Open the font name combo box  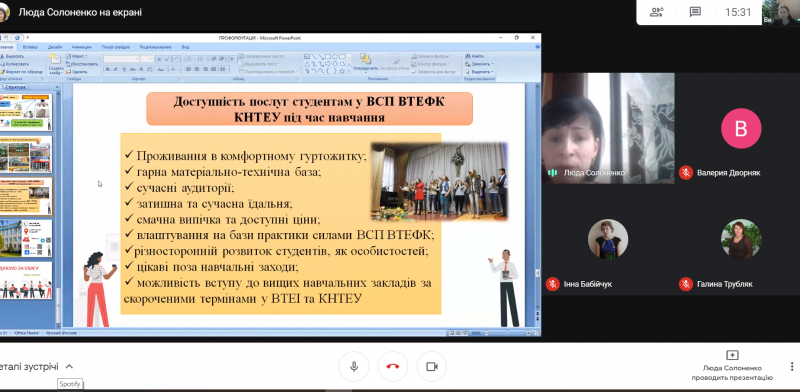(121, 59)
